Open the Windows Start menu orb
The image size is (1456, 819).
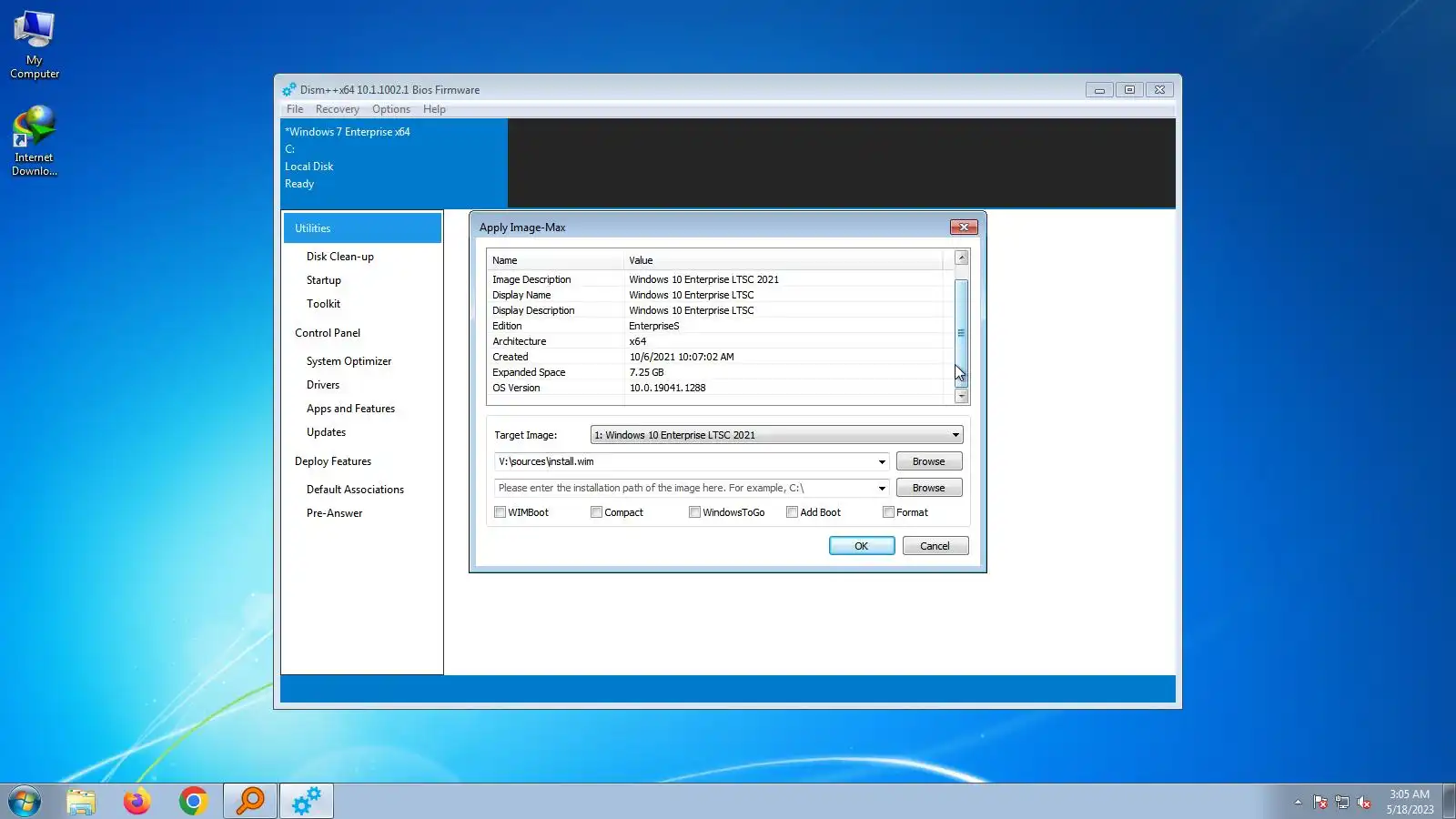pyautogui.click(x=25, y=801)
